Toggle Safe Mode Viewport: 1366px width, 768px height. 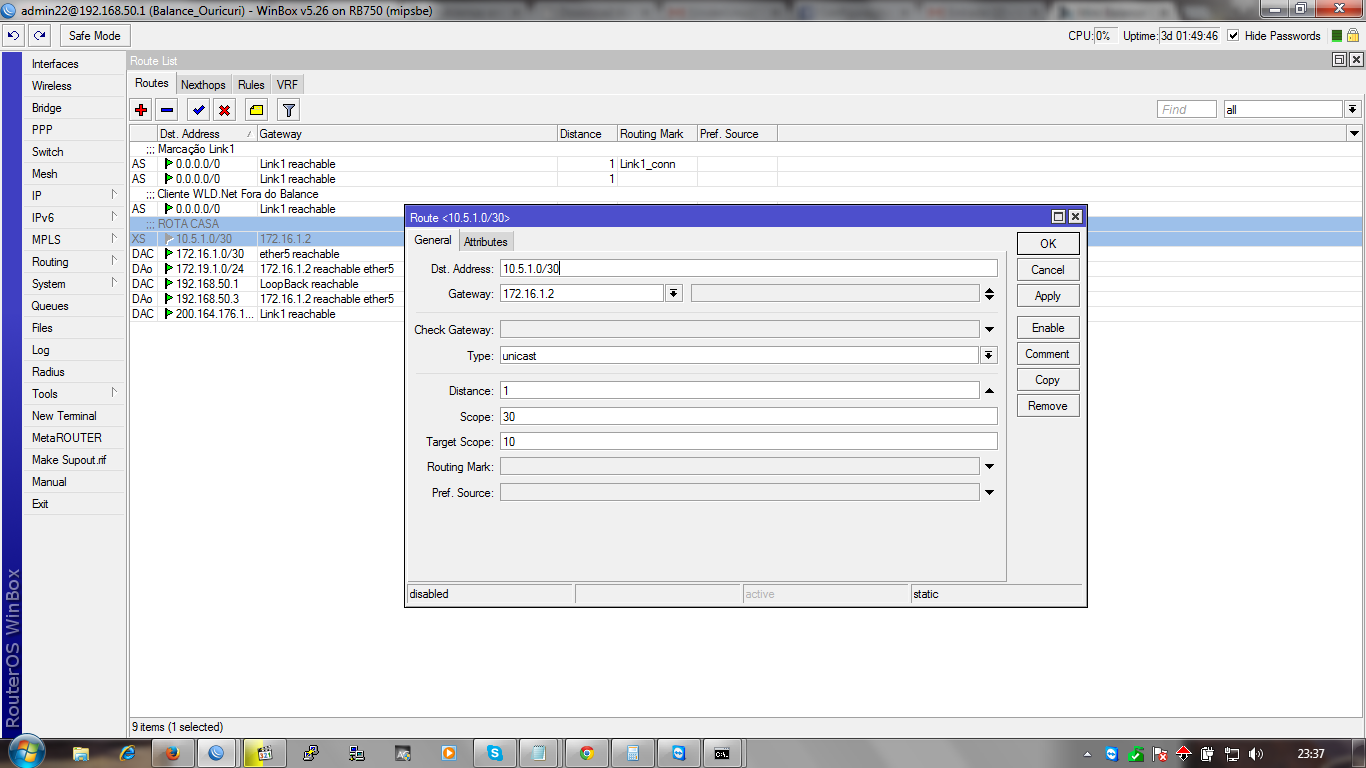(94, 36)
